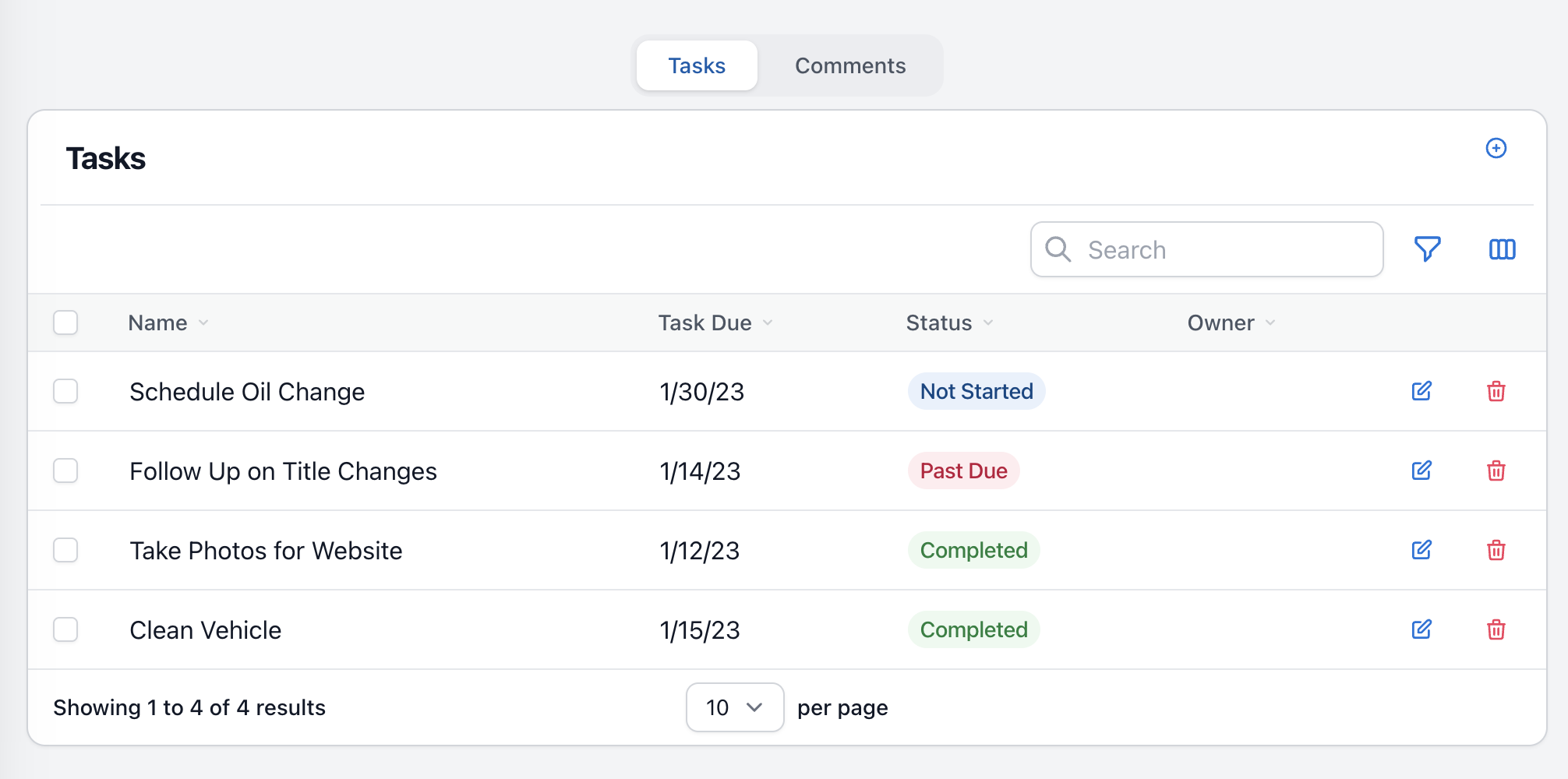The image size is (1568, 779).
Task: Delete the Clean Vehicle task
Action: click(1496, 629)
